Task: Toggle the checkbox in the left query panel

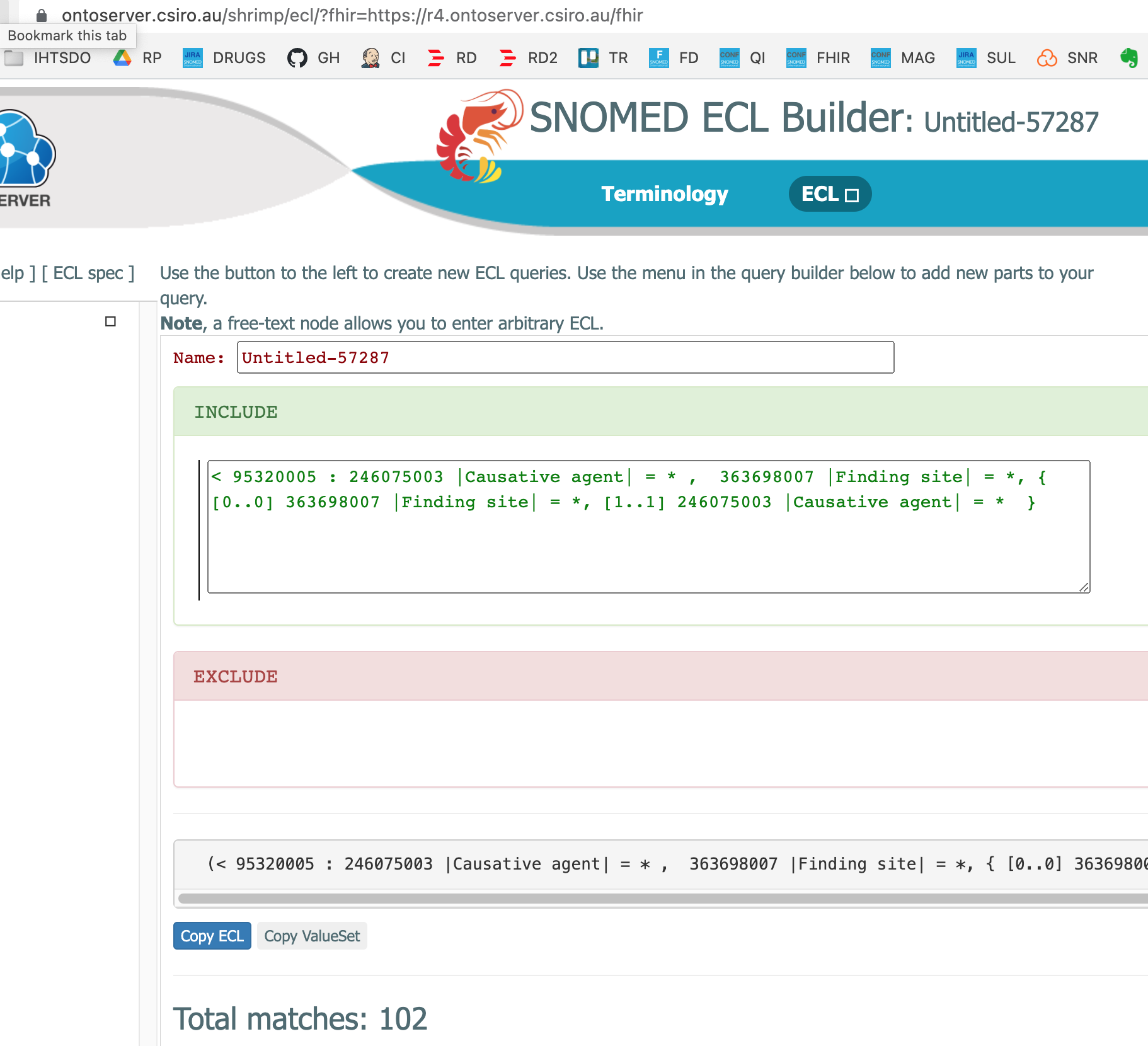Action: [x=110, y=321]
